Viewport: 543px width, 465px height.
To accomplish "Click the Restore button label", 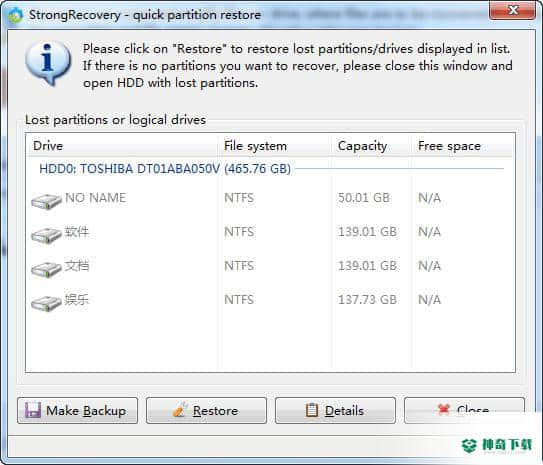I will click(x=215, y=411).
